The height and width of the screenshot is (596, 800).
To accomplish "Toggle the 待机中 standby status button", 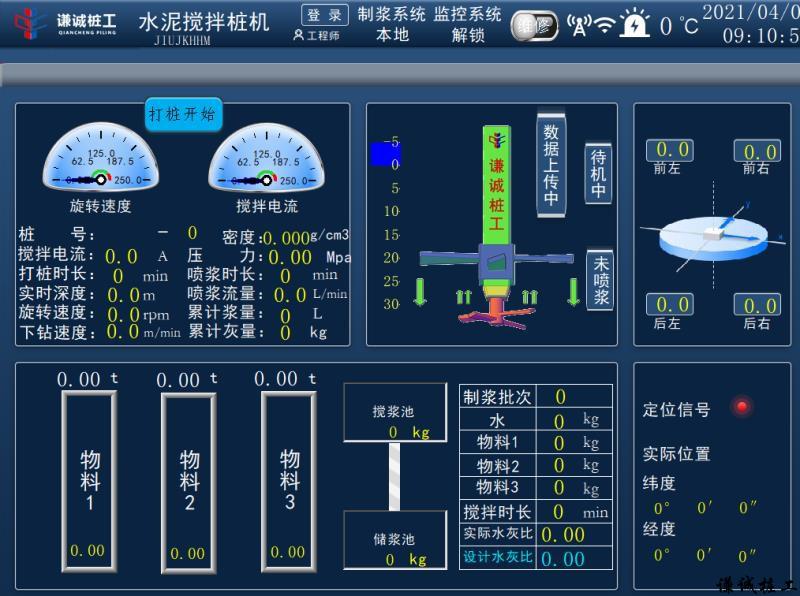I will pos(599,173).
